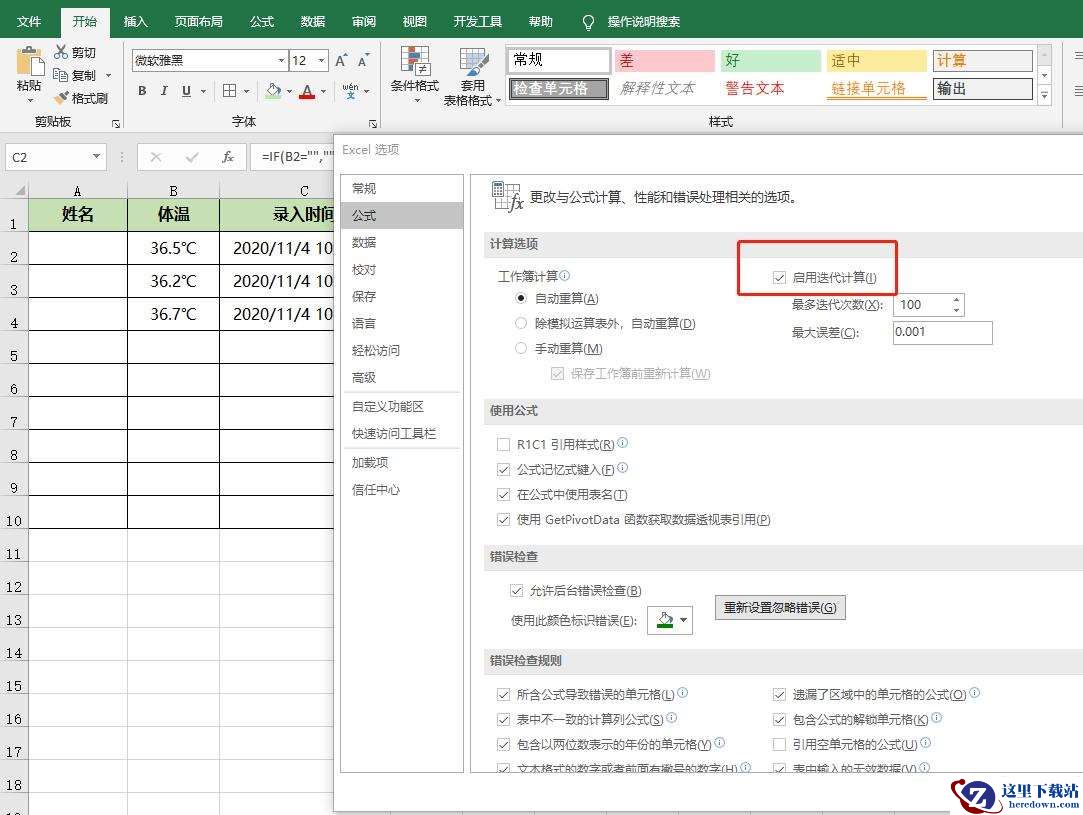
Task: Select 自动重算 radio button
Action: click(521, 298)
